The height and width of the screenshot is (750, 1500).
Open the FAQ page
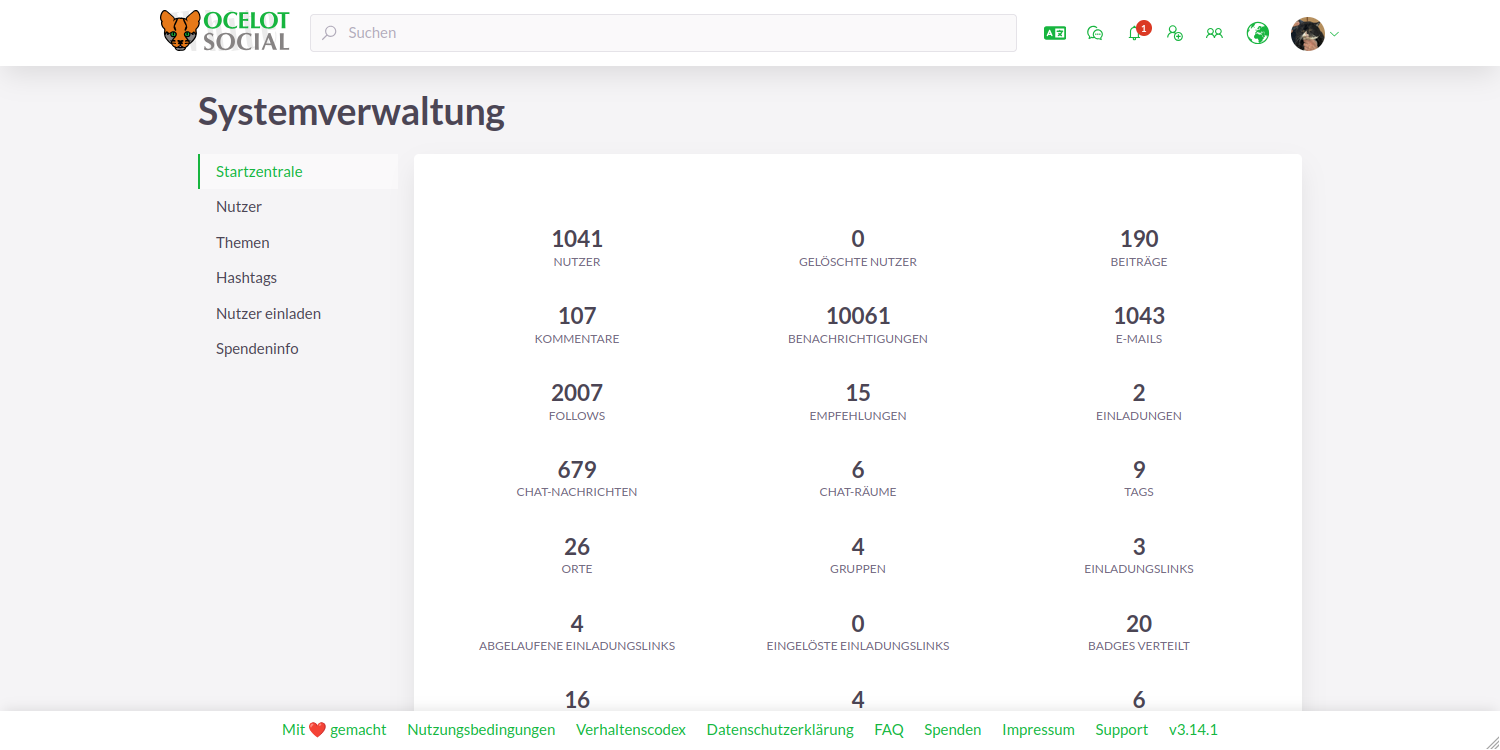pos(889,729)
